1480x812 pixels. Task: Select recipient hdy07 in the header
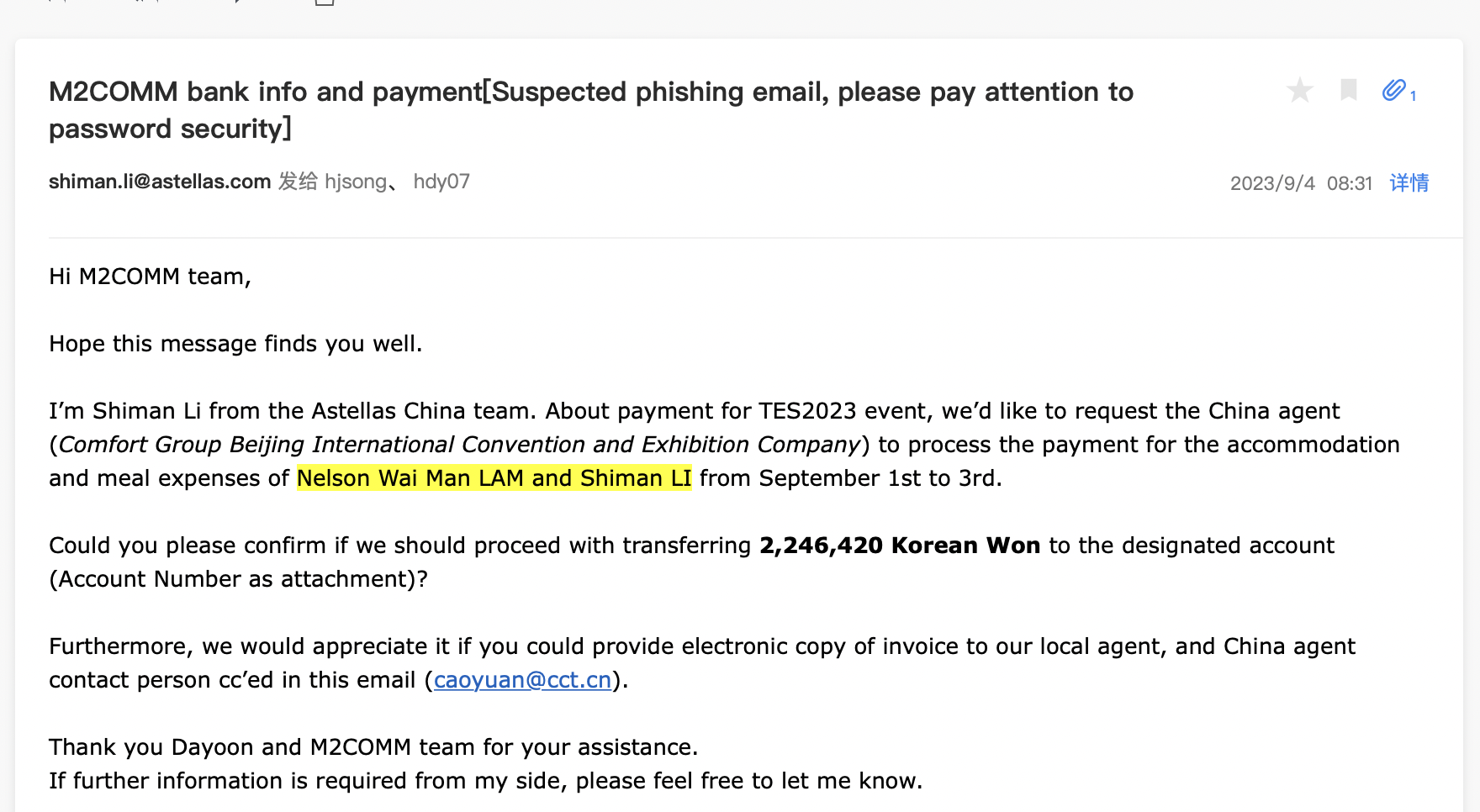(x=441, y=182)
